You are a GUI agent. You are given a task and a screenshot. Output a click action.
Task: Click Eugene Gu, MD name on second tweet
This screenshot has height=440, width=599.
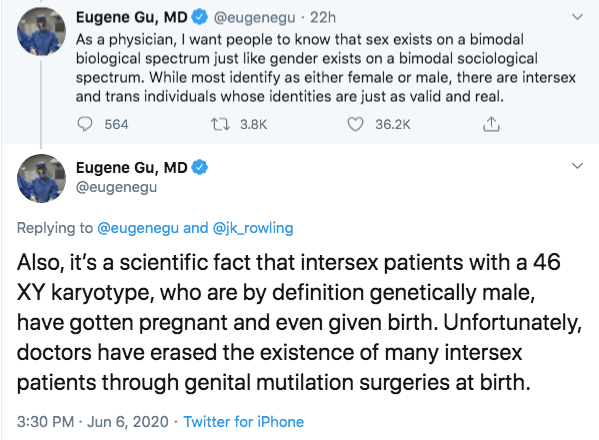pos(131,168)
